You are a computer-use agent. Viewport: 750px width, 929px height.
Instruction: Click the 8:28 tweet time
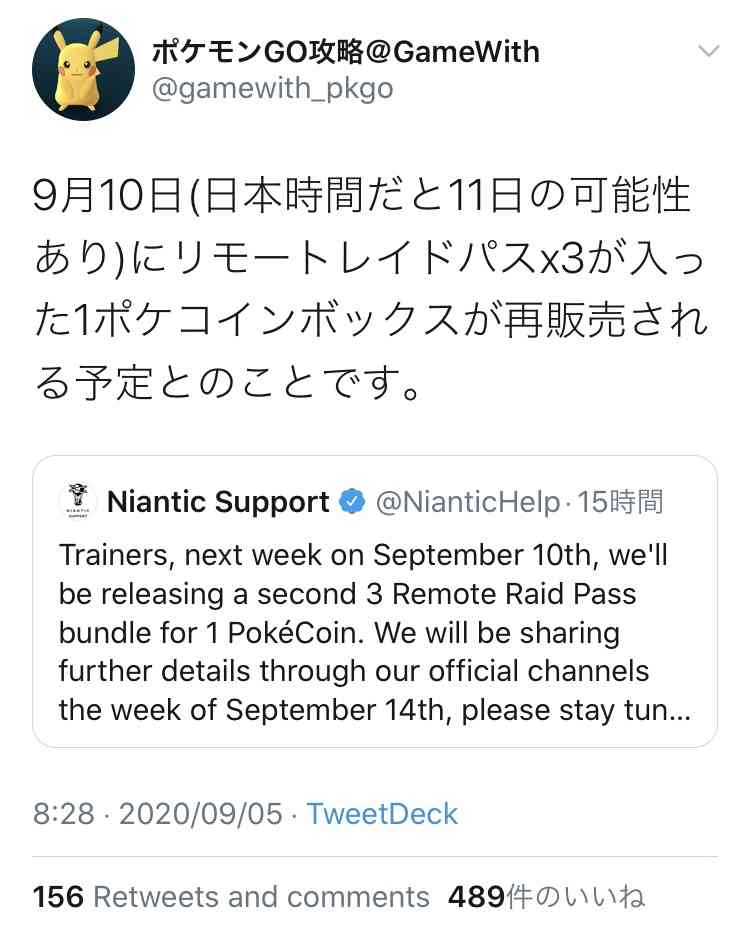click(x=64, y=814)
